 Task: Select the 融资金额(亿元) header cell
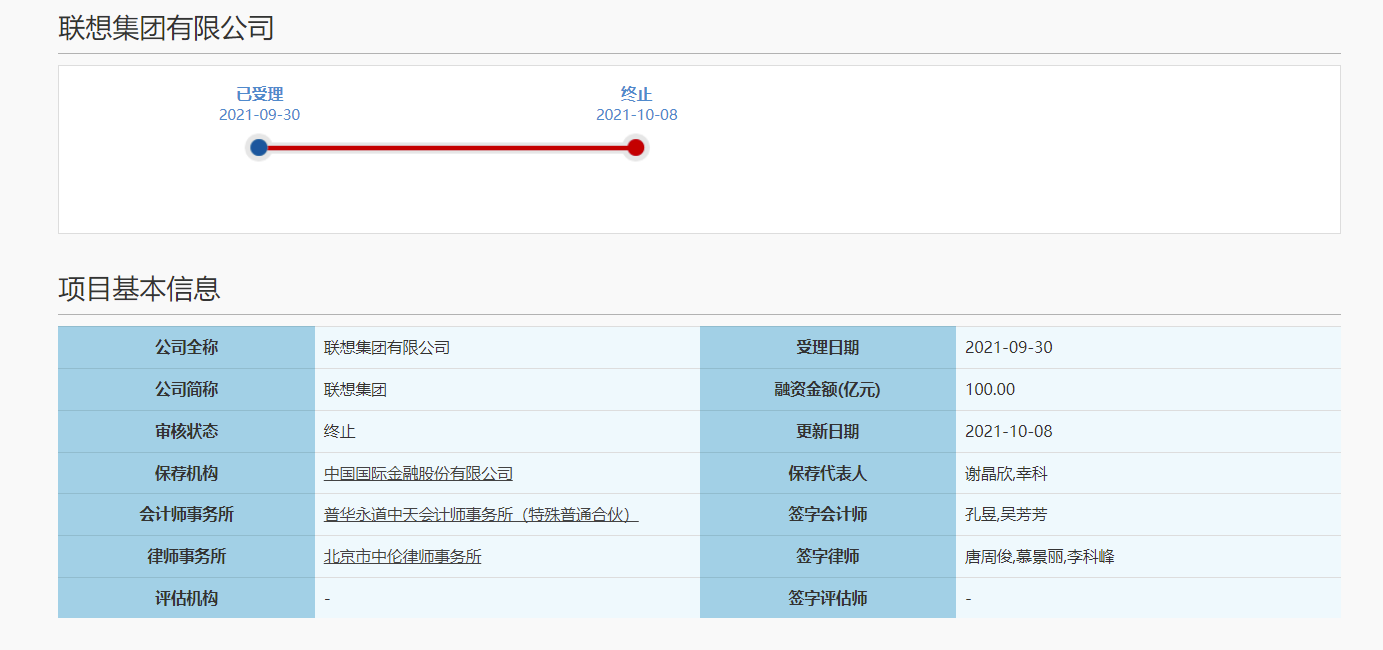[x=827, y=390]
